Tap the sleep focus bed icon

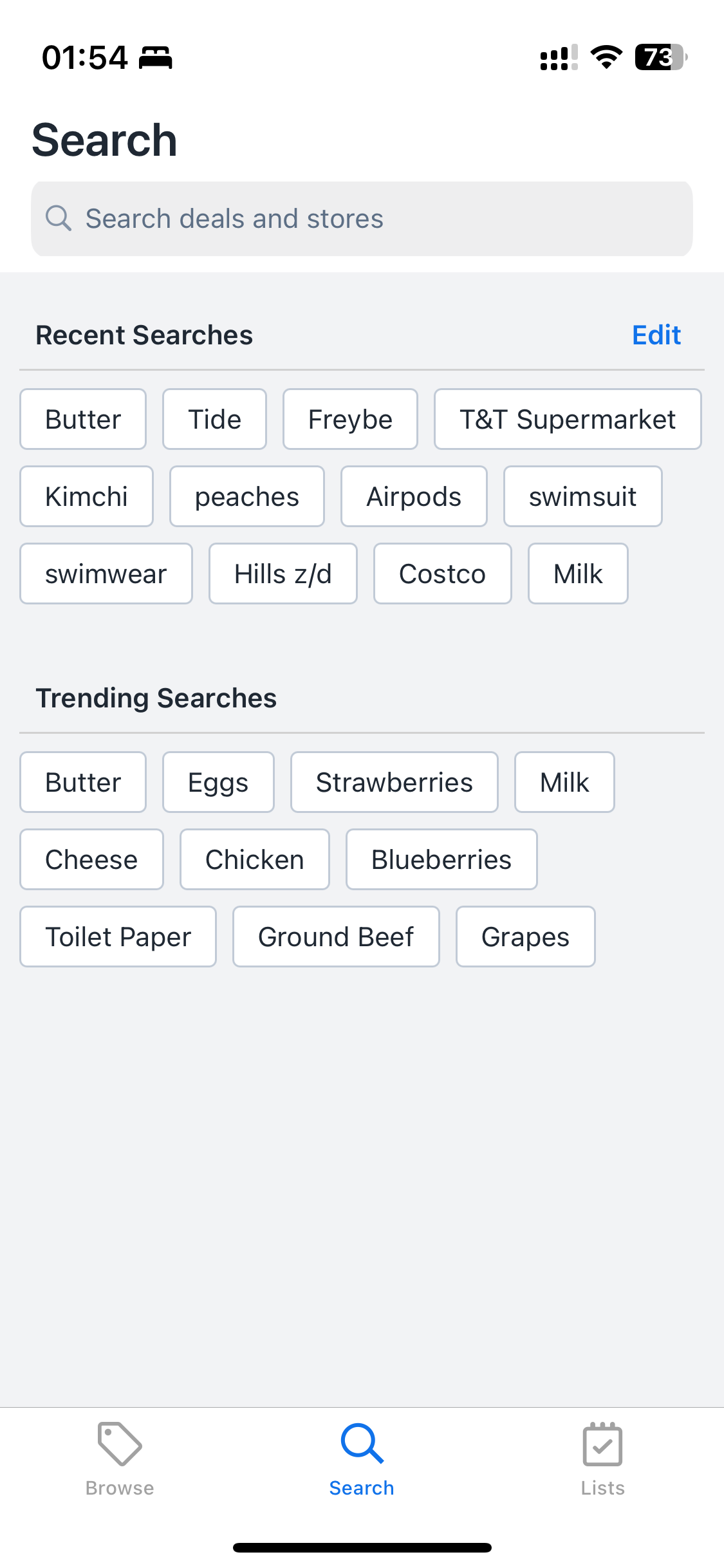[x=156, y=57]
